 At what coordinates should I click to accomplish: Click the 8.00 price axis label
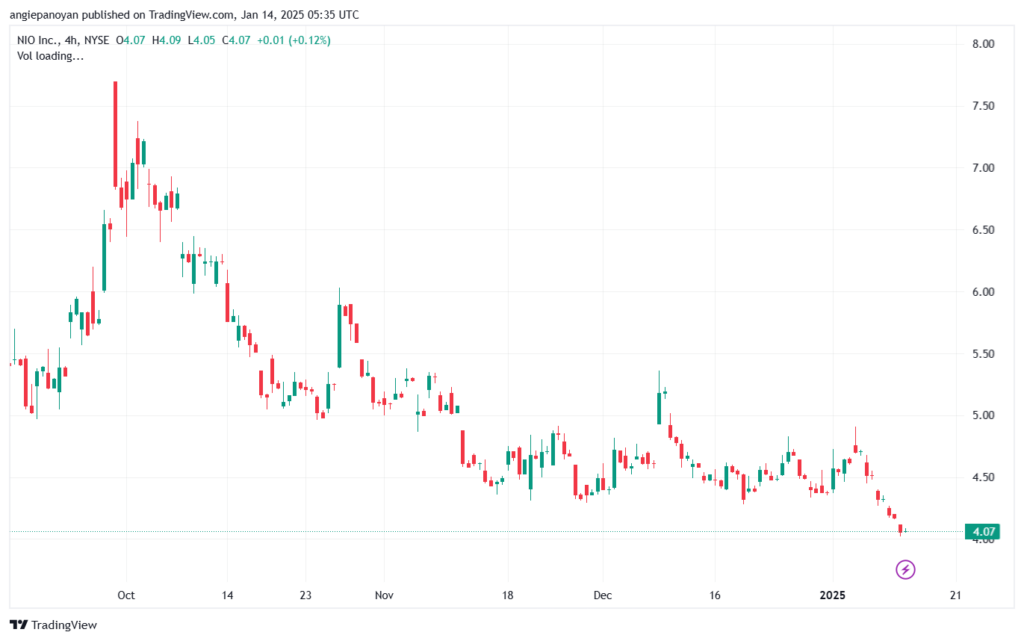point(983,44)
